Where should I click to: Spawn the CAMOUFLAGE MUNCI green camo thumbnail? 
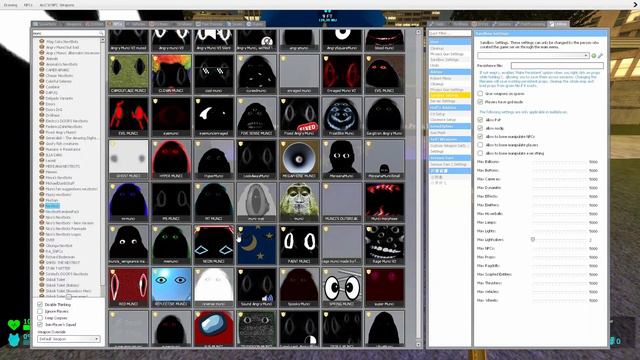point(129,74)
